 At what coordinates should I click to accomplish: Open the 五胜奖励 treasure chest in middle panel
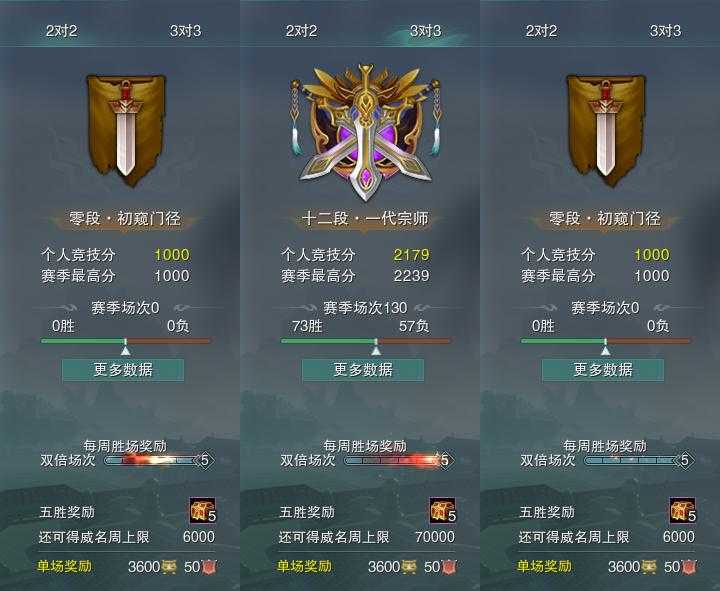click(x=443, y=511)
